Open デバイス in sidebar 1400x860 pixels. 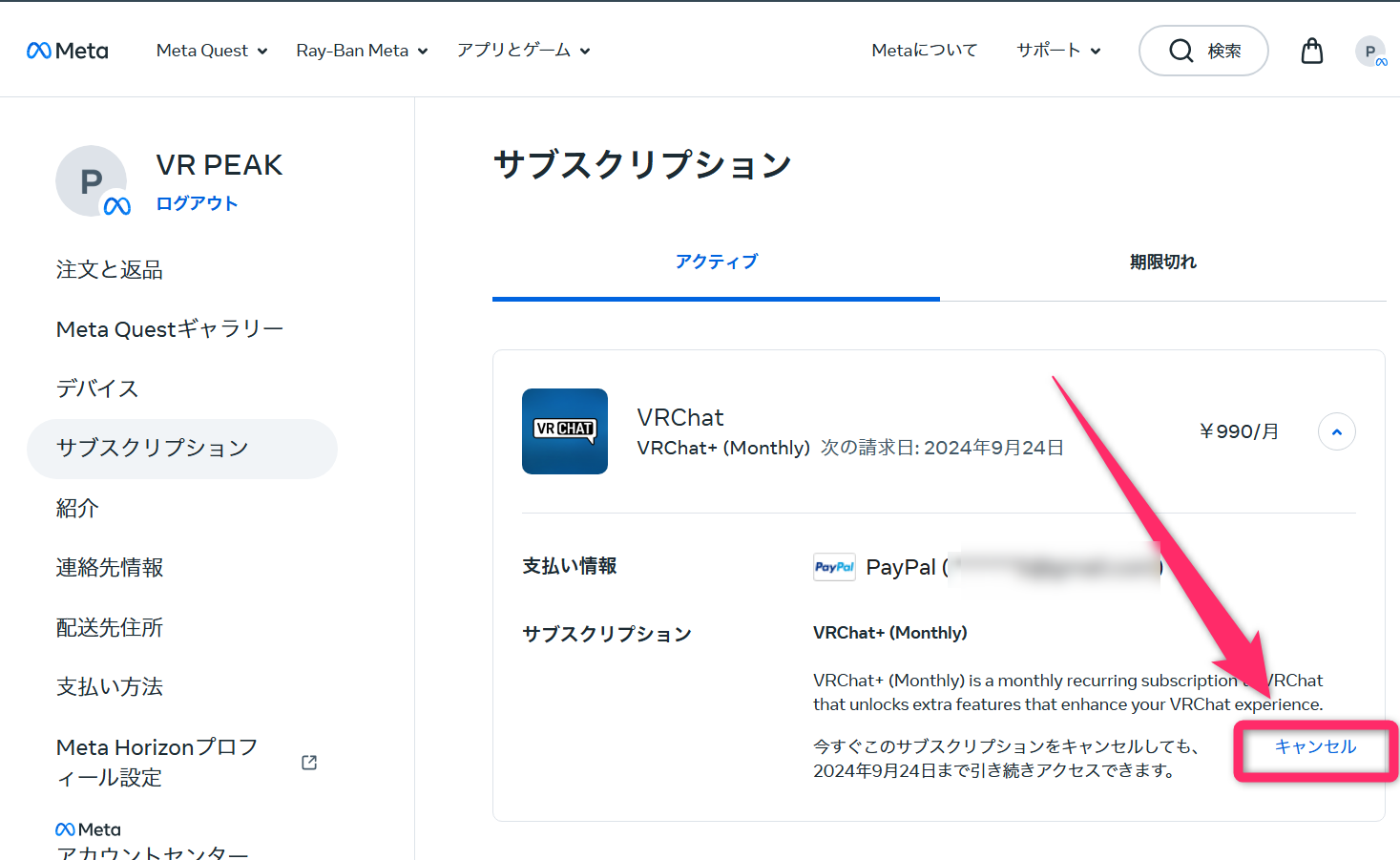click(97, 388)
